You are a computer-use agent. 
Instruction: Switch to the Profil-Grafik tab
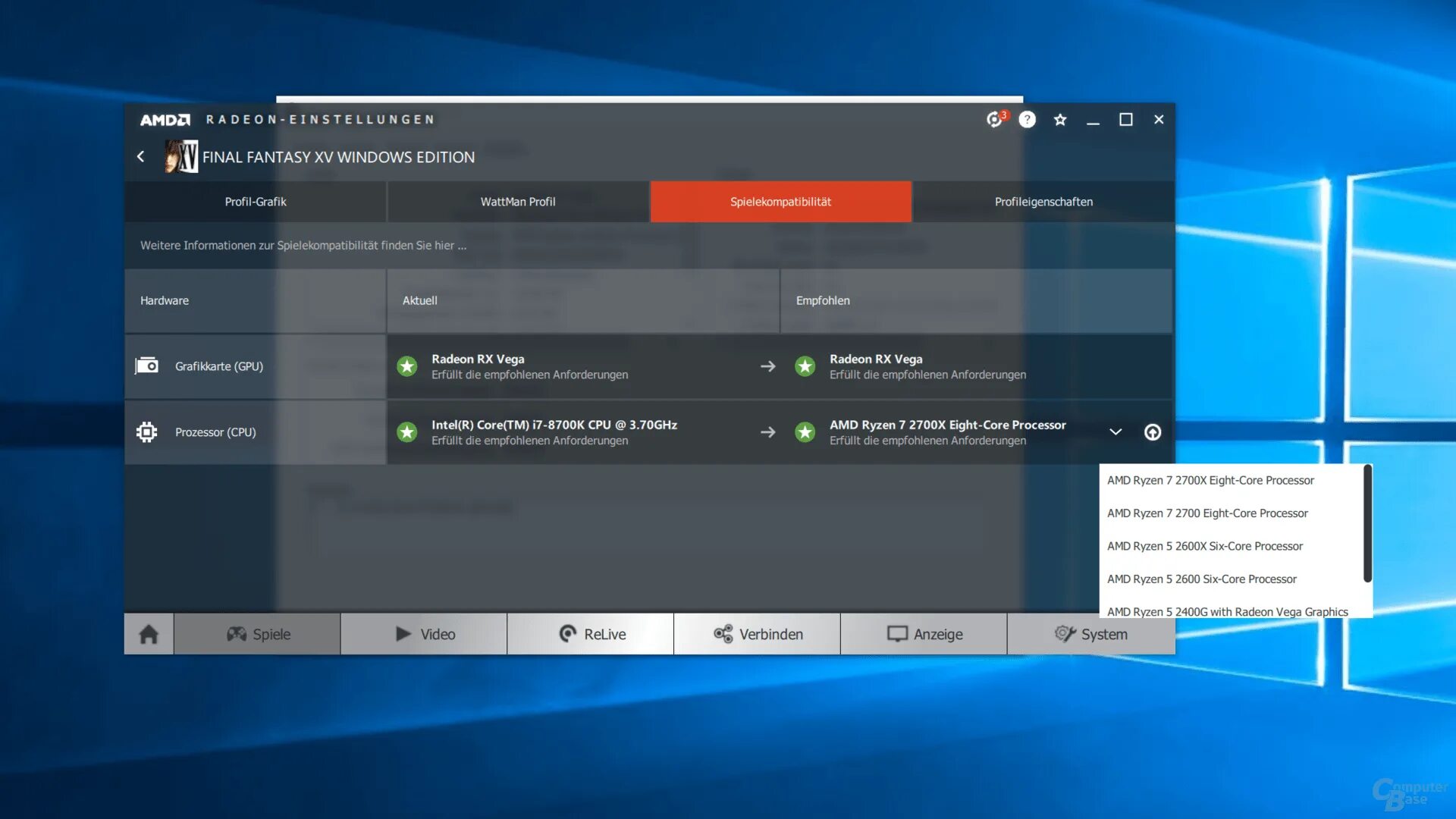click(256, 202)
